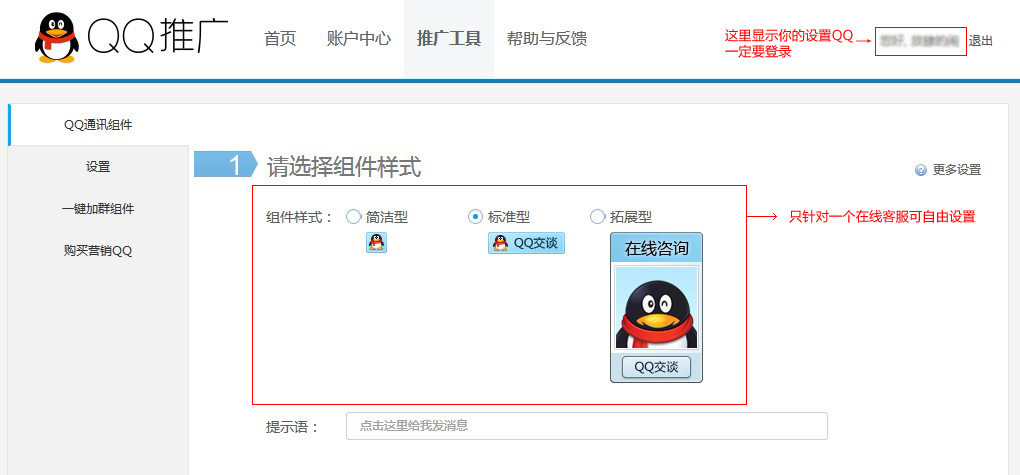Click the question mark help icon beside 更多设置
The width and height of the screenshot is (1020, 475).
[920, 170]
